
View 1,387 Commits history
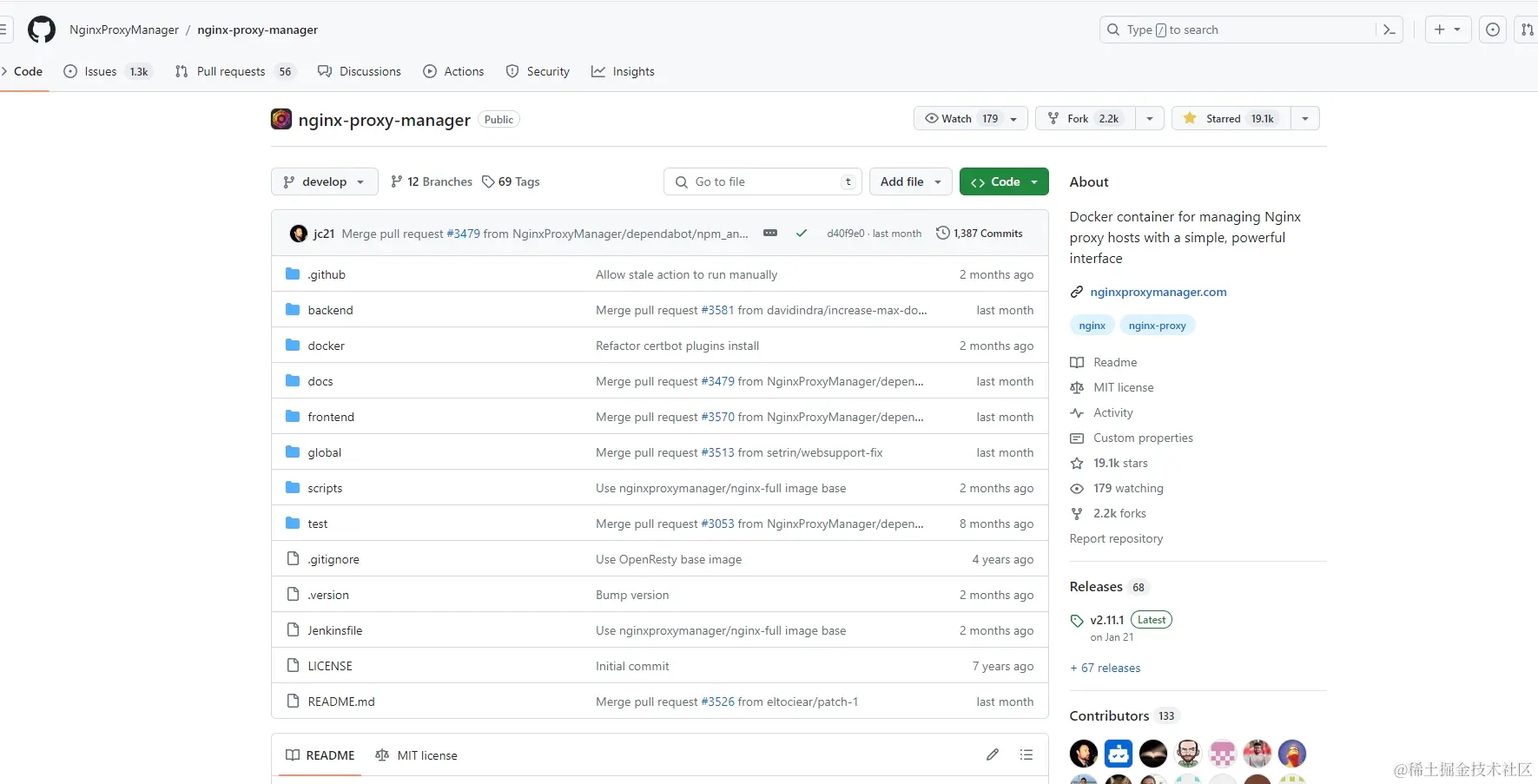980,234
